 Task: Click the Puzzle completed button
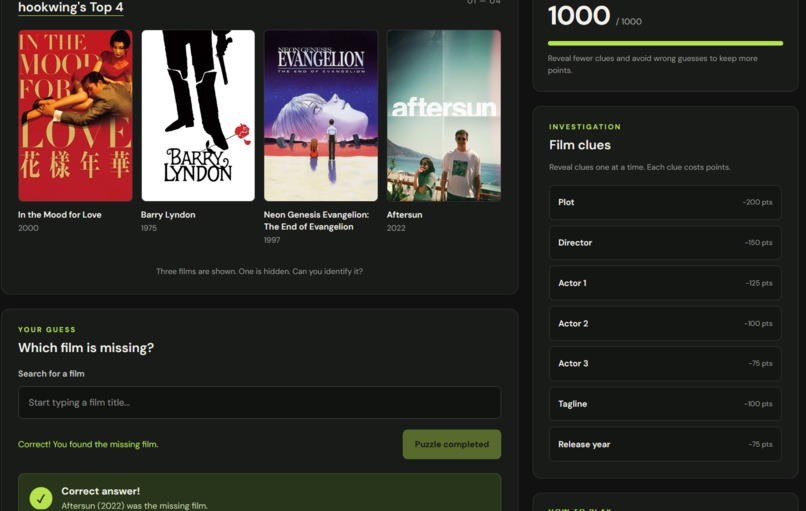coord(452,444)
